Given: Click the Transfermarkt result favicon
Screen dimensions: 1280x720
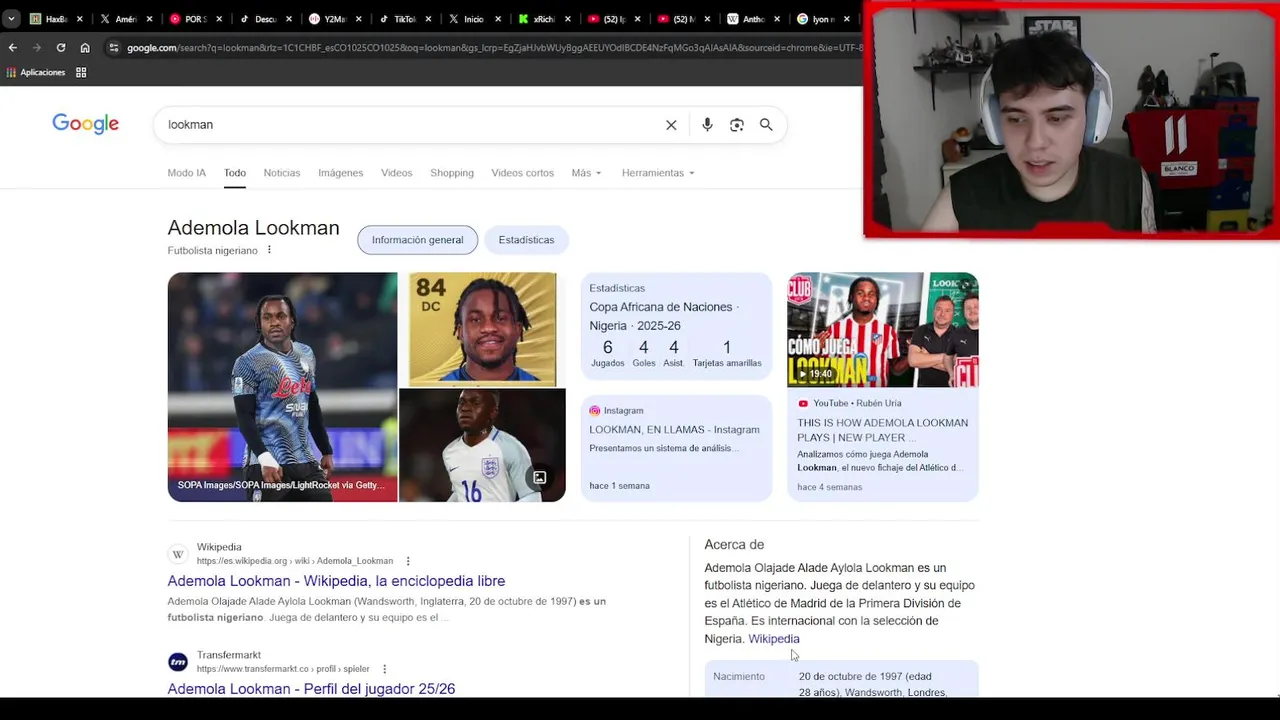Looking at the screenshot, I should (x=178, y=662).
